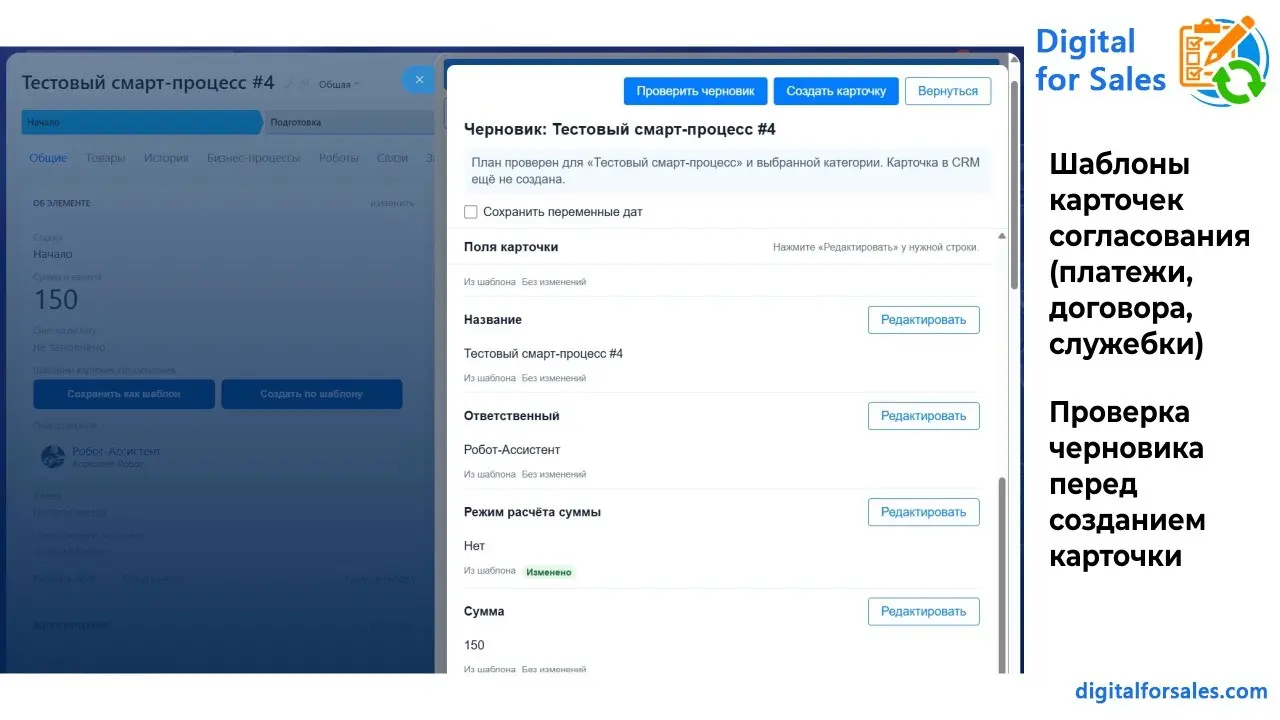Close the background smart-process card with the X

(x=419, y=80)
